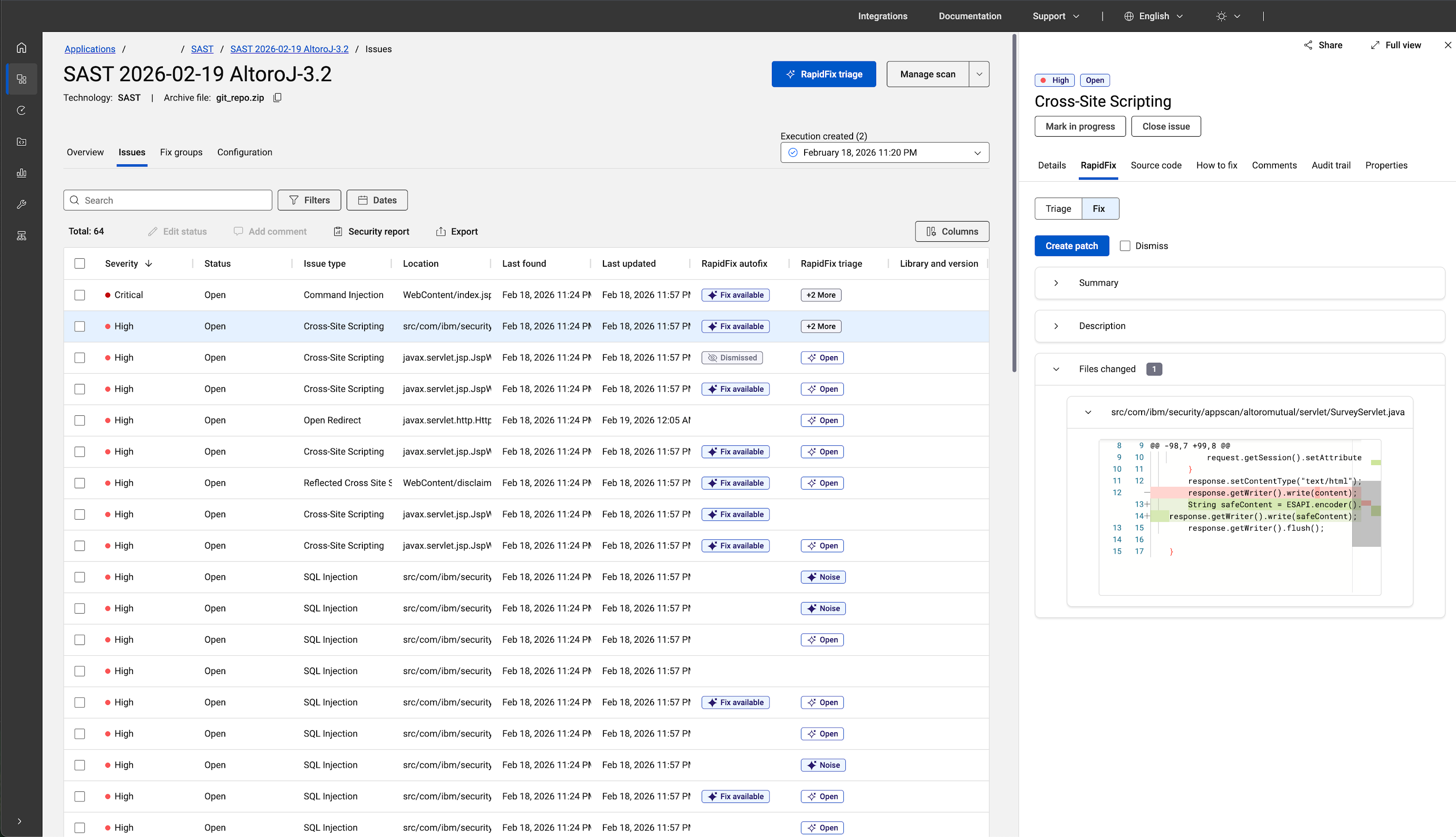
Task: Toggle the light theme sun icon
Action: pos(1221,16)
